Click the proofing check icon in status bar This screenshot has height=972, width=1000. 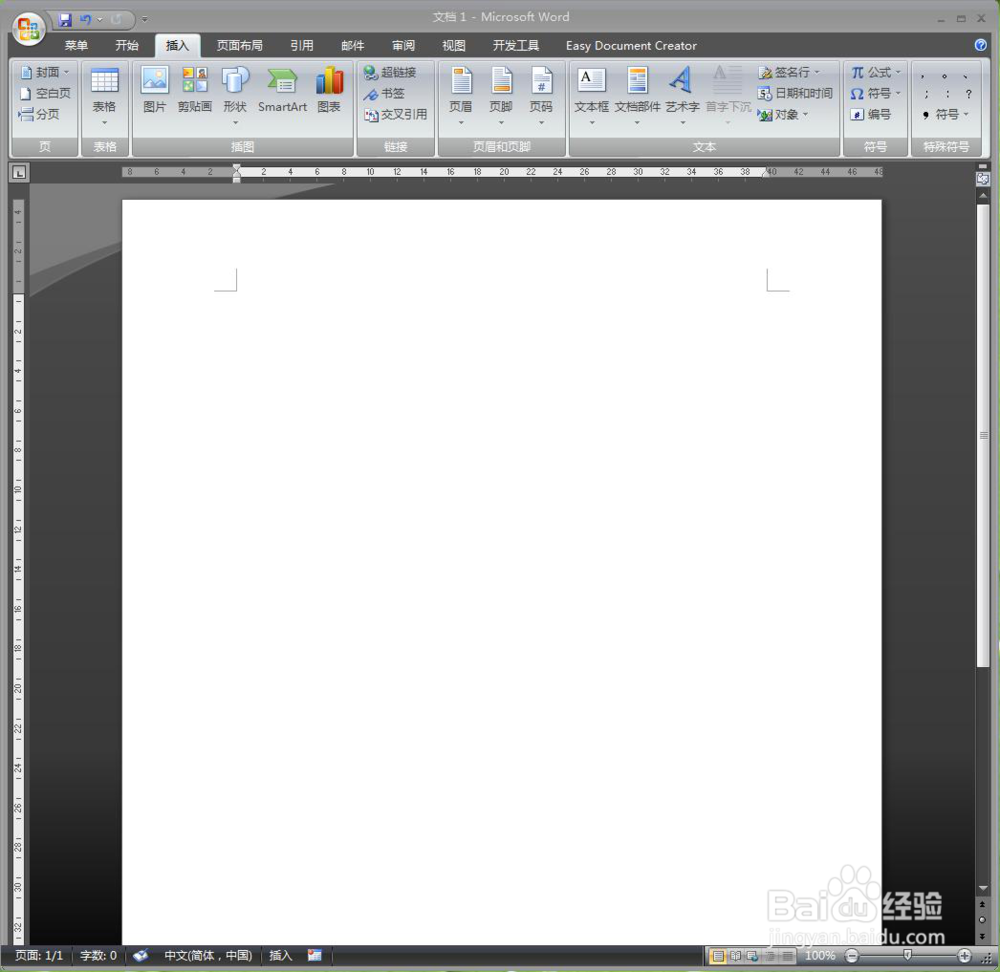click(140, 955)
